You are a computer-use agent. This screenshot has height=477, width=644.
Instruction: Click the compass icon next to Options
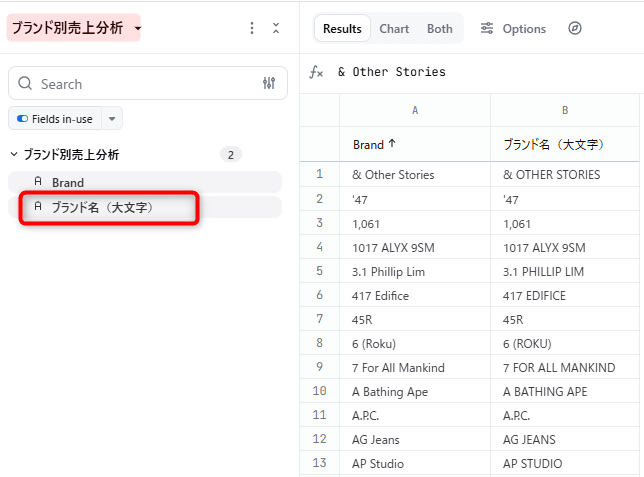click(x=575, y=28)
